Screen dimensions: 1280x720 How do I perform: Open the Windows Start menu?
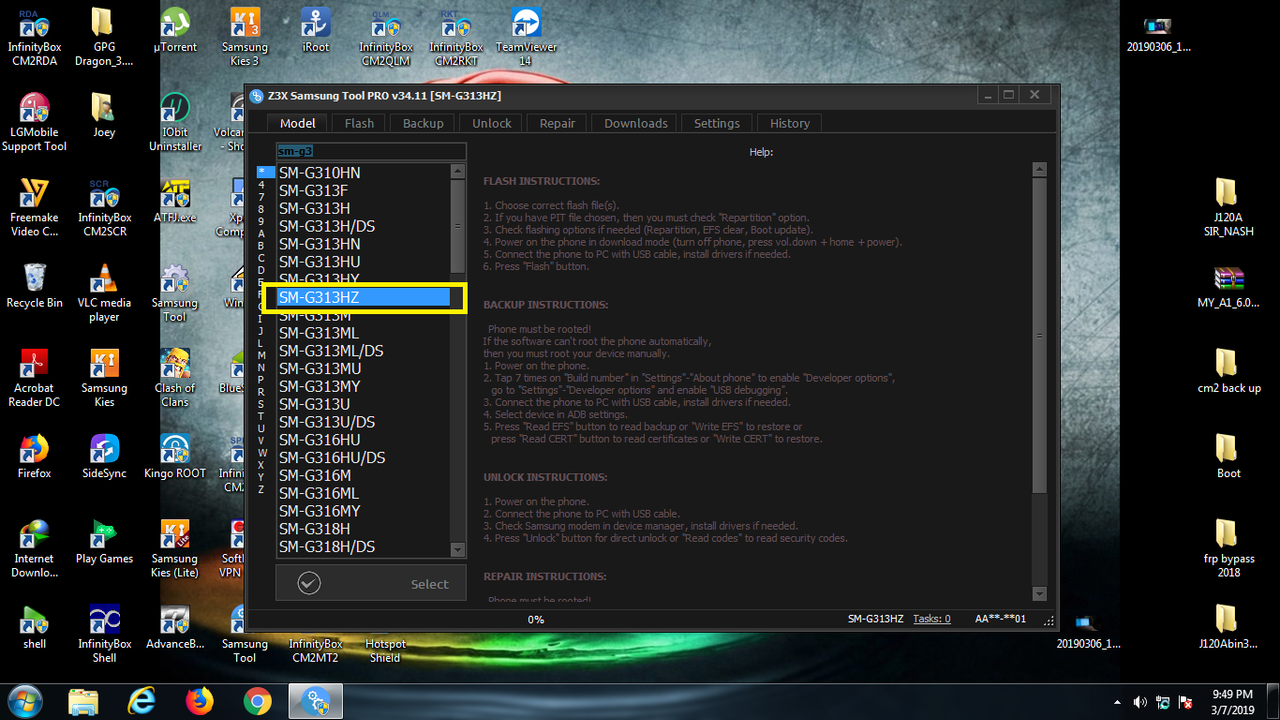click(24, 700)
